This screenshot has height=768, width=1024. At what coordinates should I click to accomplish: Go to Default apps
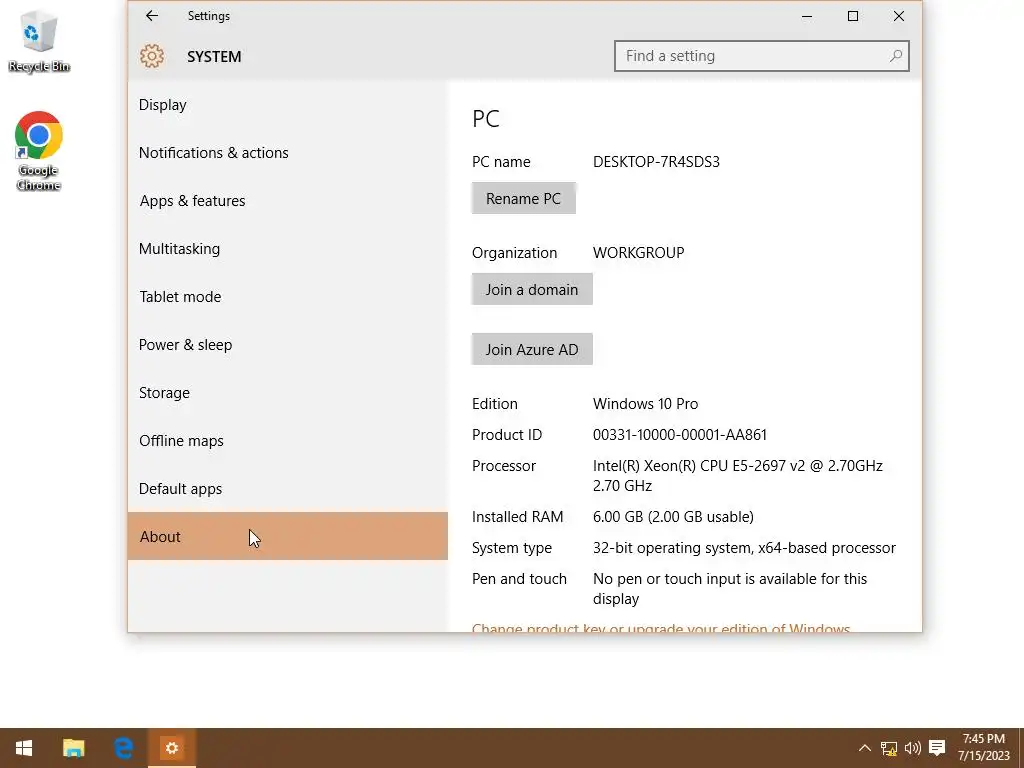point(288,488)
